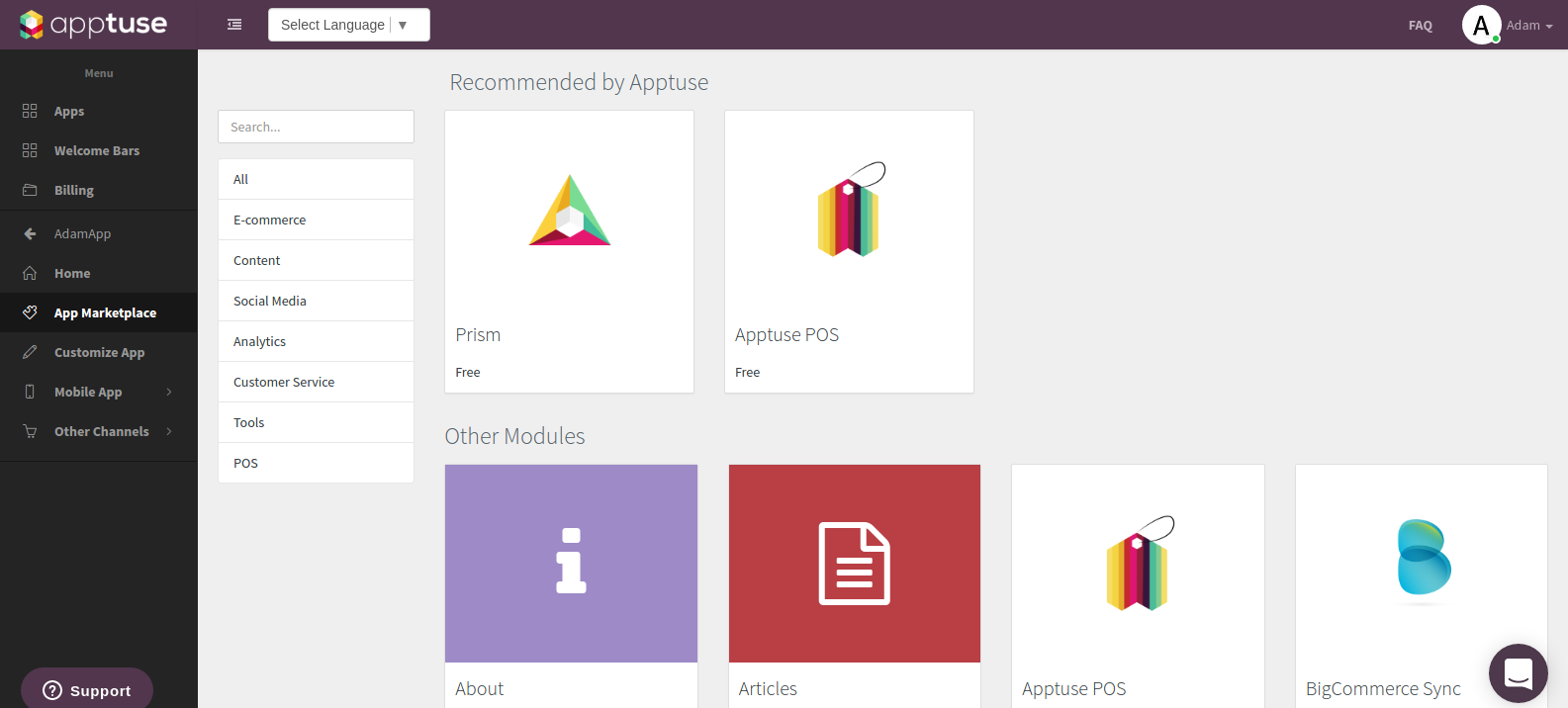This screenshot has width=1568, height=708.
Task: Filter modules by Tools
Action: [x=316, y=422]
